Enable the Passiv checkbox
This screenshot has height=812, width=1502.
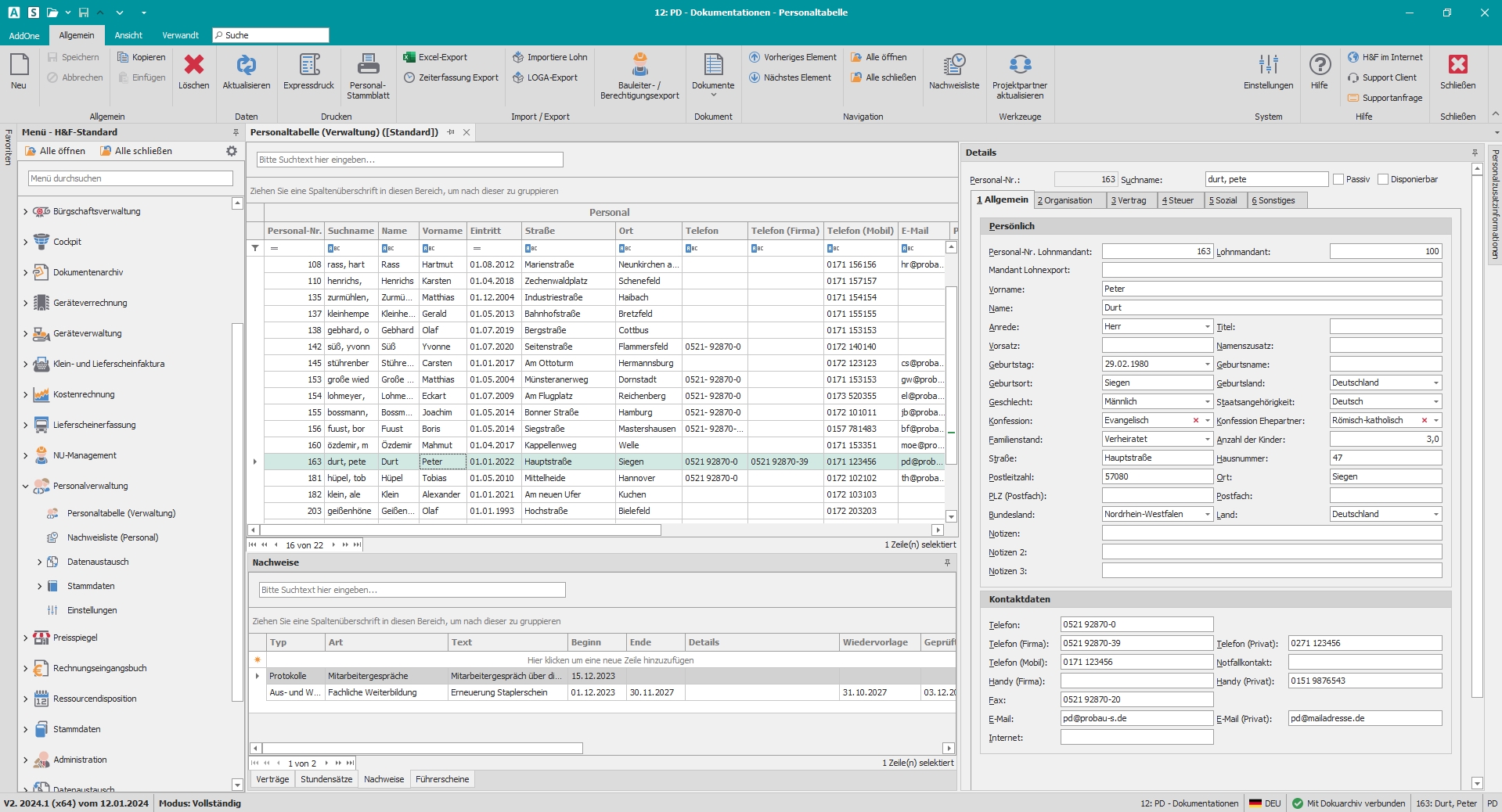click(1338, 179)
